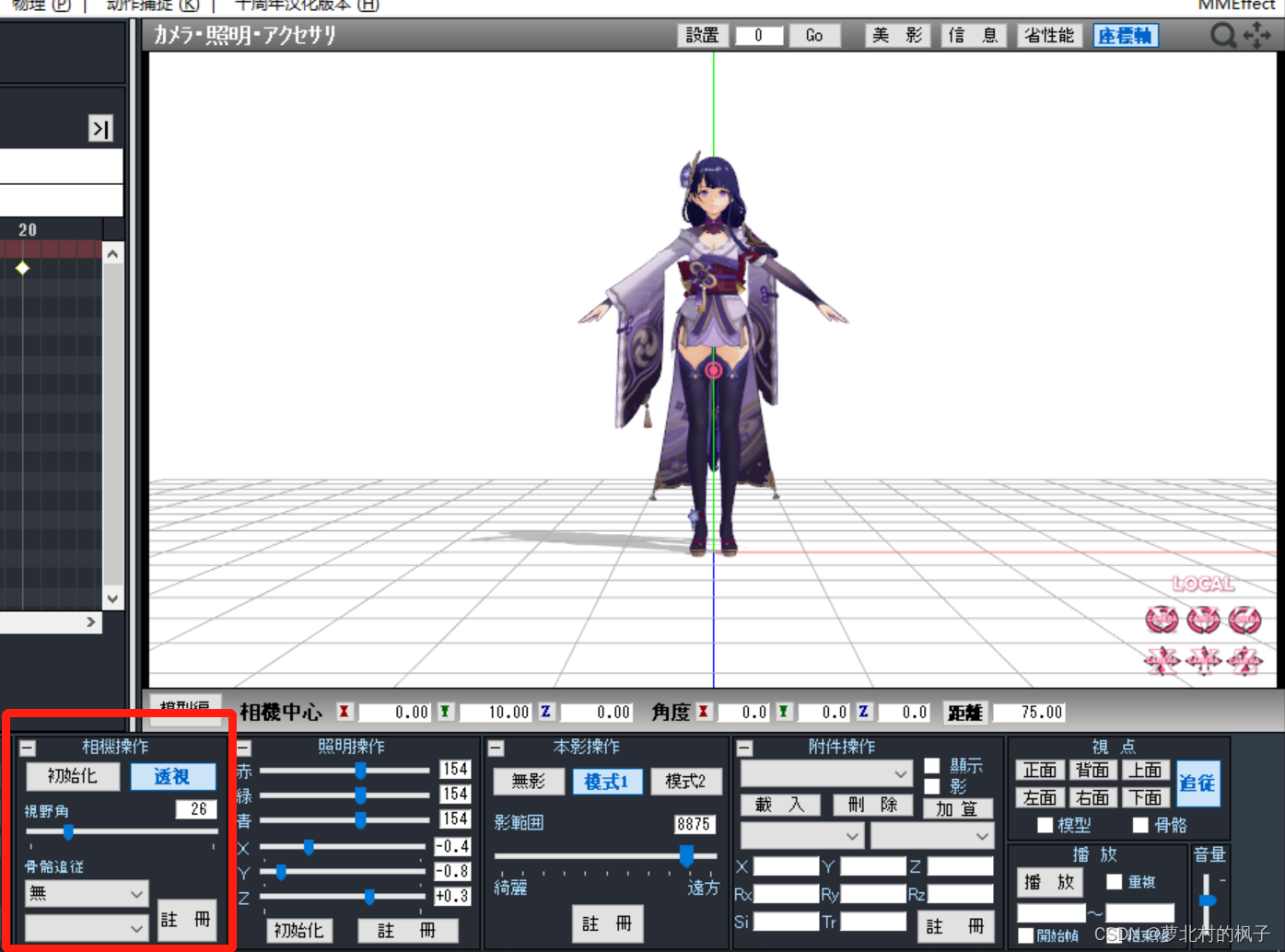Click the LOCAL coordinate mode label
The height and width of the screenshot is (952, 1285).
coord(1203,584)
